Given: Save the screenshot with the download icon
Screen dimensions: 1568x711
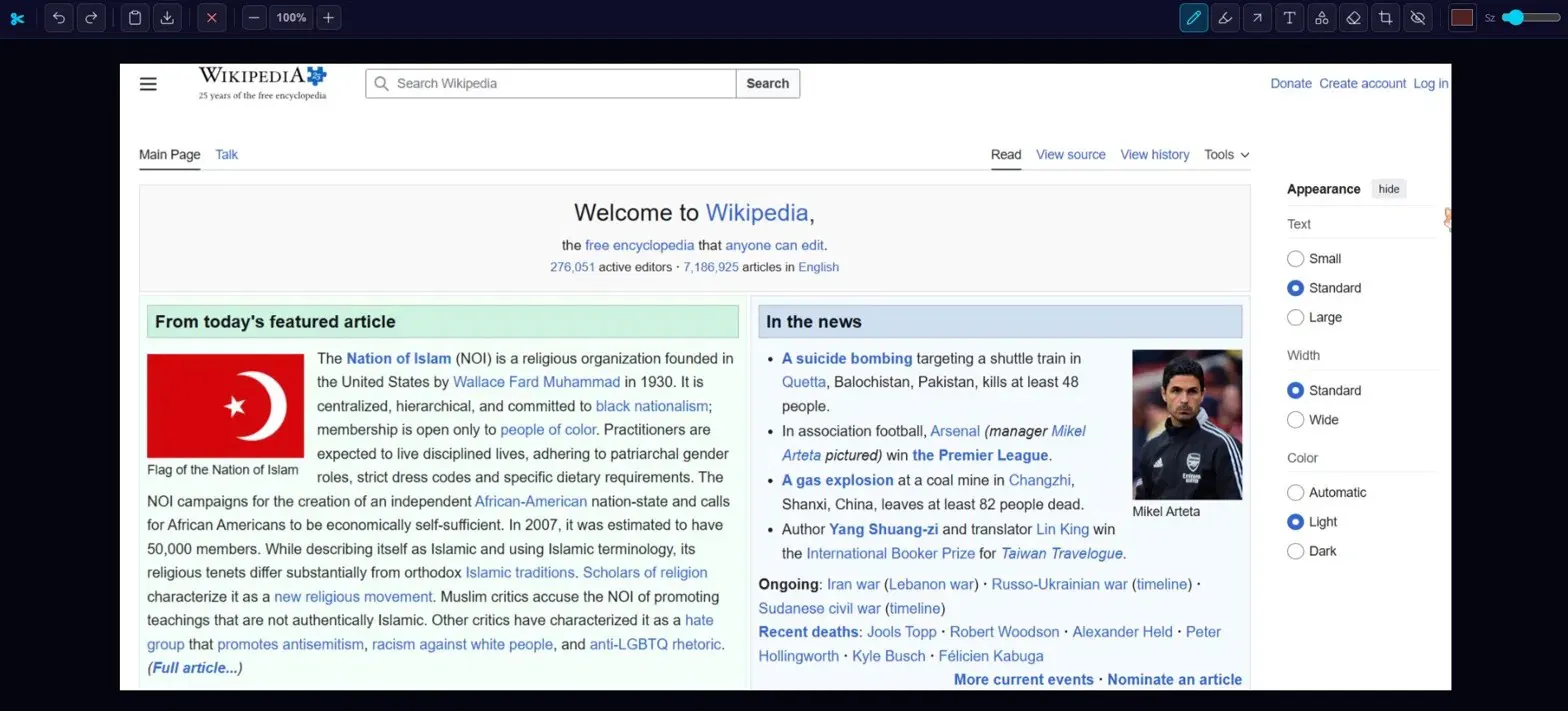Looking at the screenshot, I should click(167, 18).
